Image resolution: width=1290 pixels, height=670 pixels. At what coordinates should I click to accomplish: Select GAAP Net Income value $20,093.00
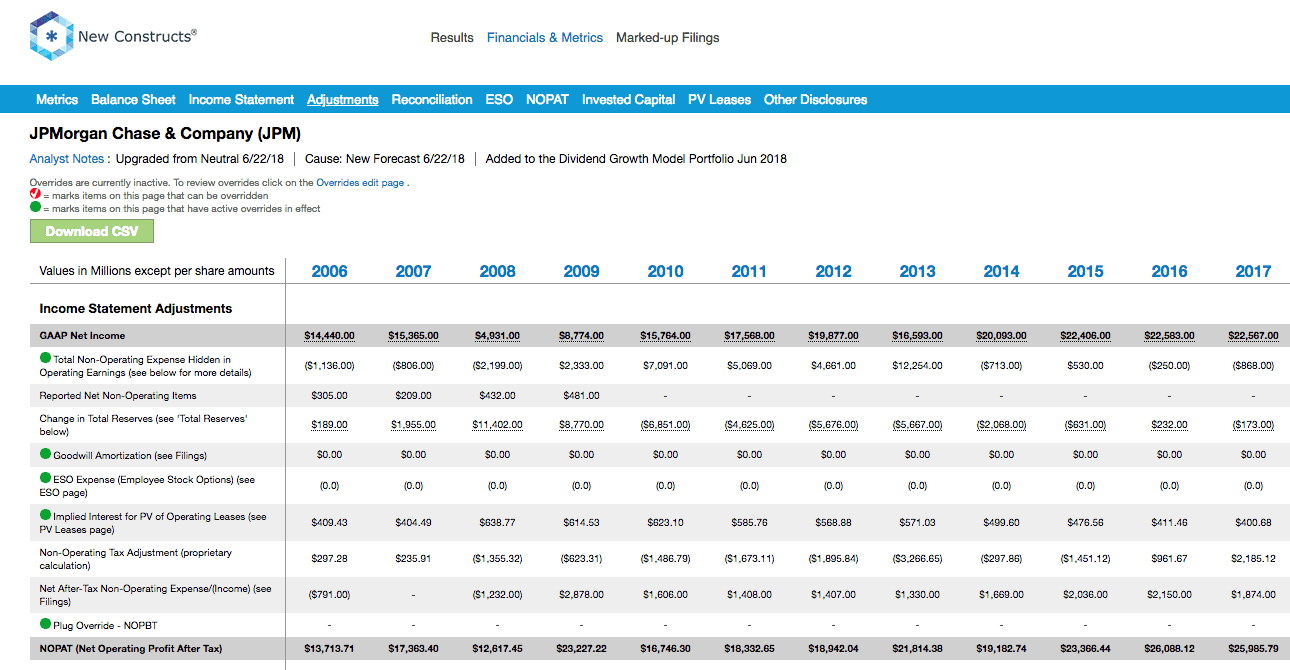tap(1002, 336)
